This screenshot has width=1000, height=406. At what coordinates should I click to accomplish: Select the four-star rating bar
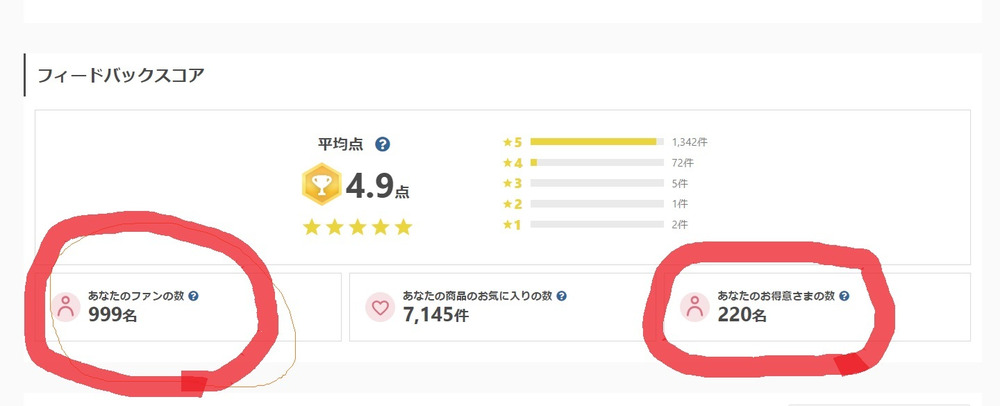[596, 163]
